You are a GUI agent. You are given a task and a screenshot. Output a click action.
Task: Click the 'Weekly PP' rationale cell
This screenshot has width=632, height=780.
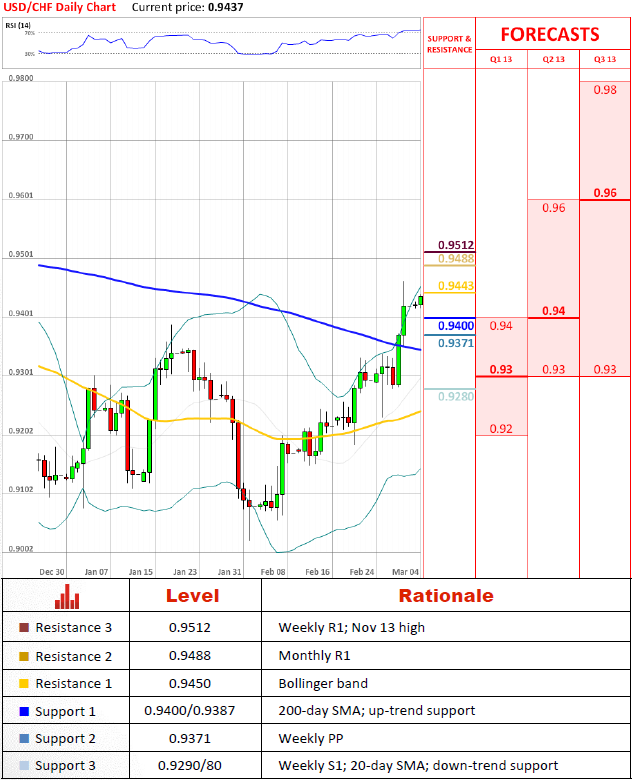click(x=311, y=739)
